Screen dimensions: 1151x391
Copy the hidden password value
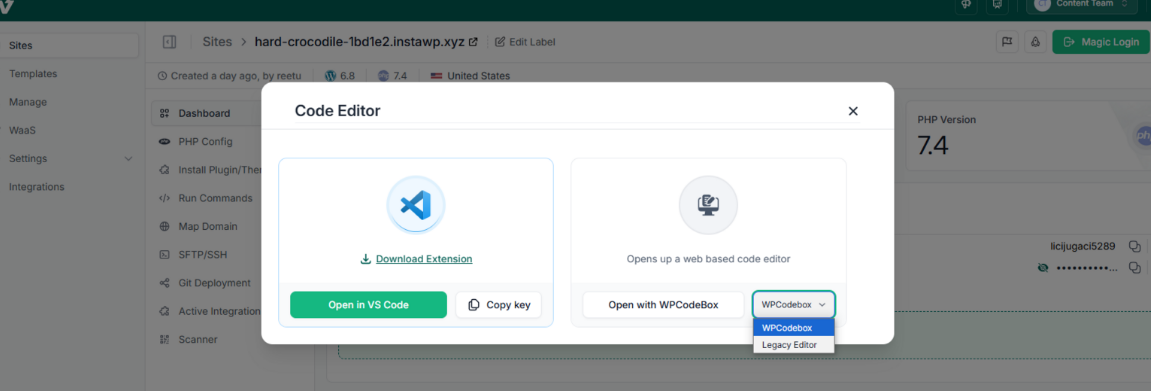pos(1134,267)
